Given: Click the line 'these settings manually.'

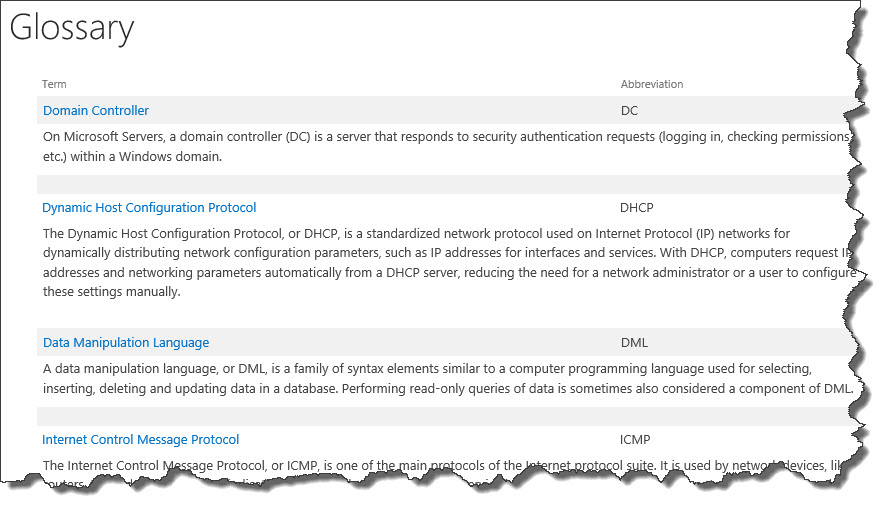Looking at the screenshot, I should pyautogui.click(x=112, y=292).
